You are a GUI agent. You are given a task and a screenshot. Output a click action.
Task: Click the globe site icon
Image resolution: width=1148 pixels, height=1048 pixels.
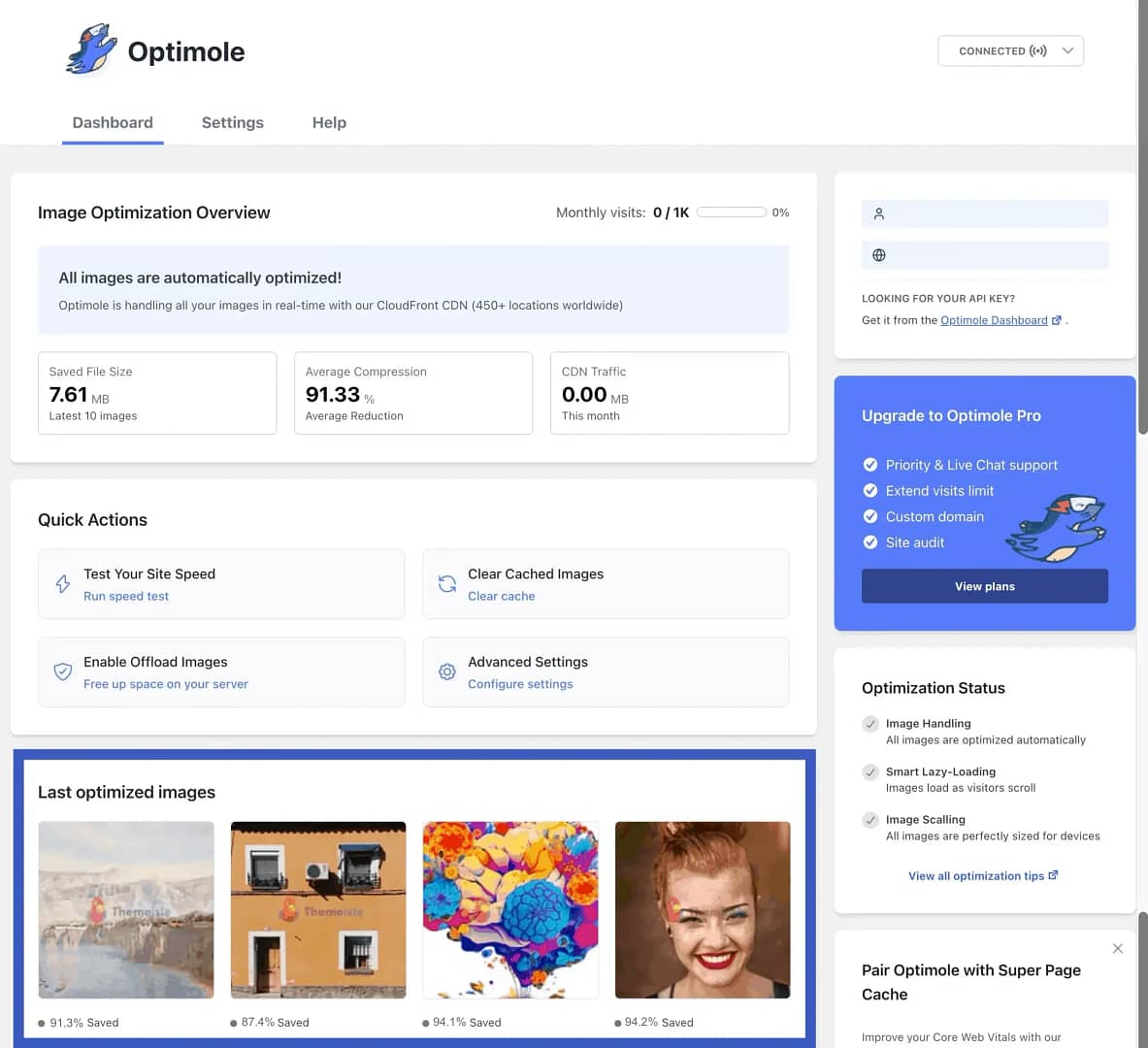tap(878, 255)
